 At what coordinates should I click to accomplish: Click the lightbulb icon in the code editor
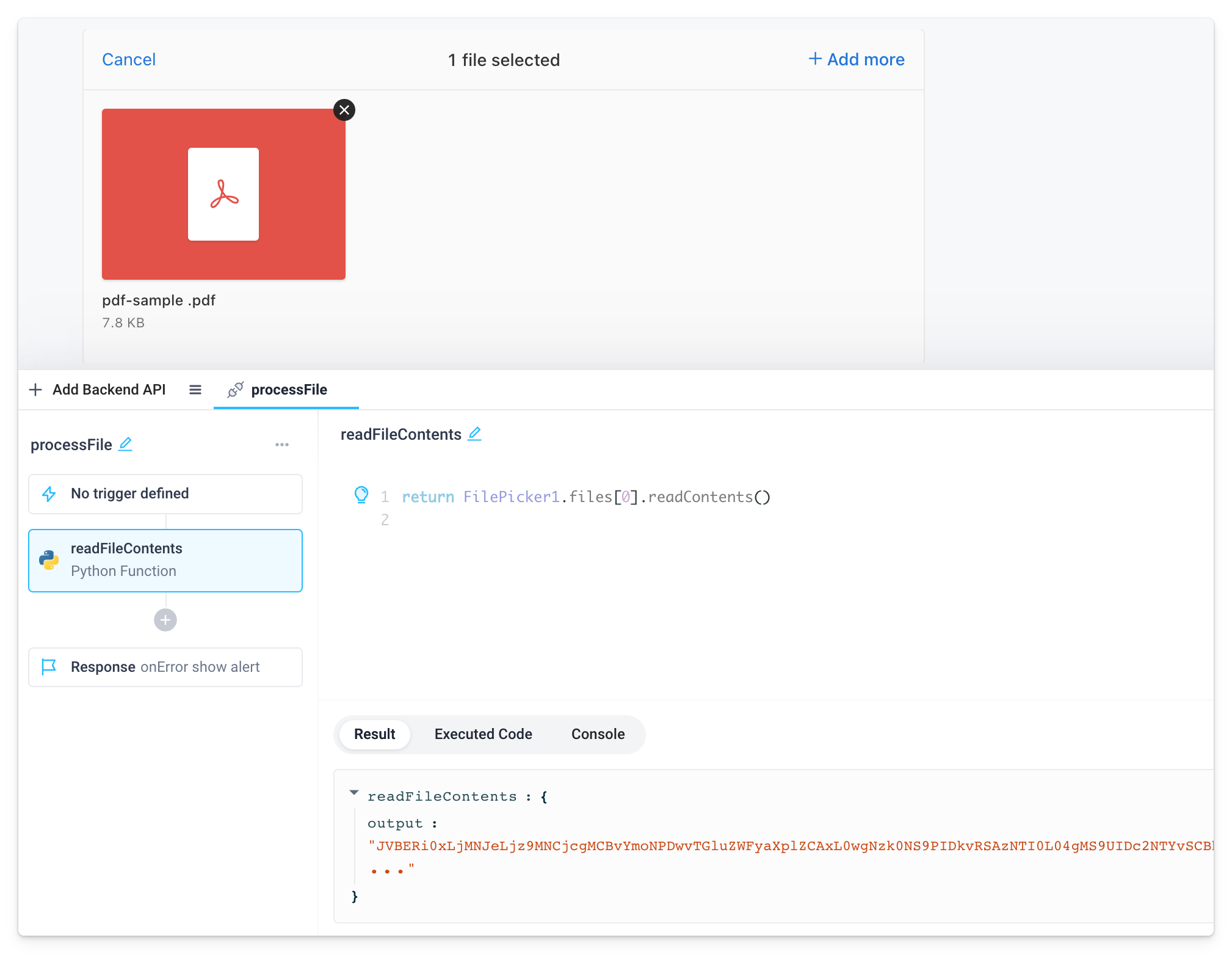point(362,495)
